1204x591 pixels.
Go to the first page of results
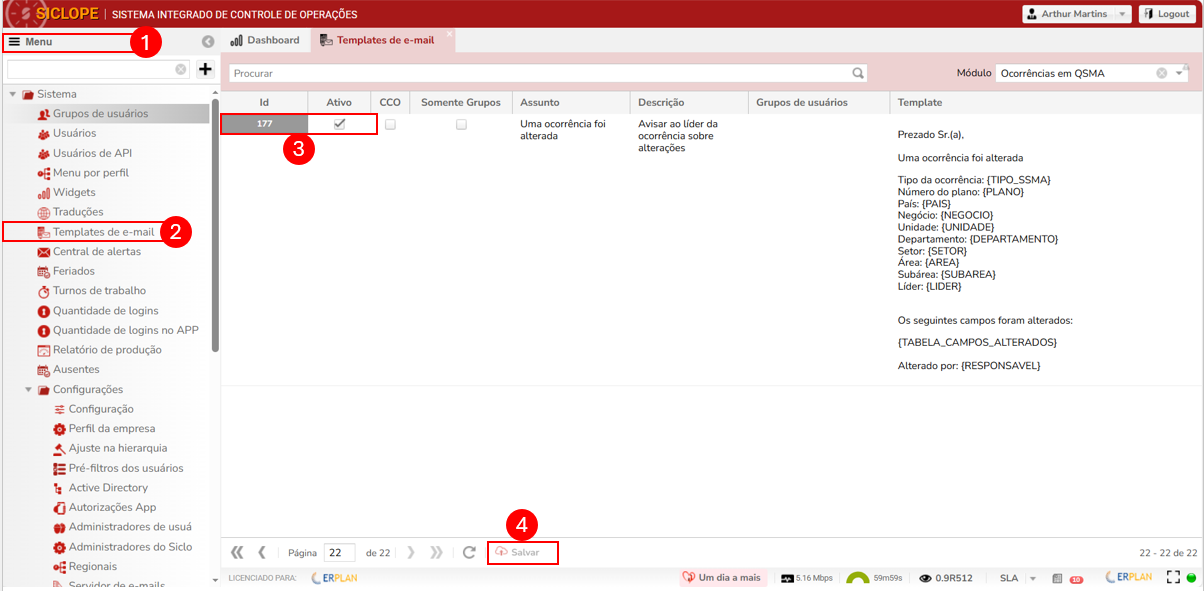237,552
